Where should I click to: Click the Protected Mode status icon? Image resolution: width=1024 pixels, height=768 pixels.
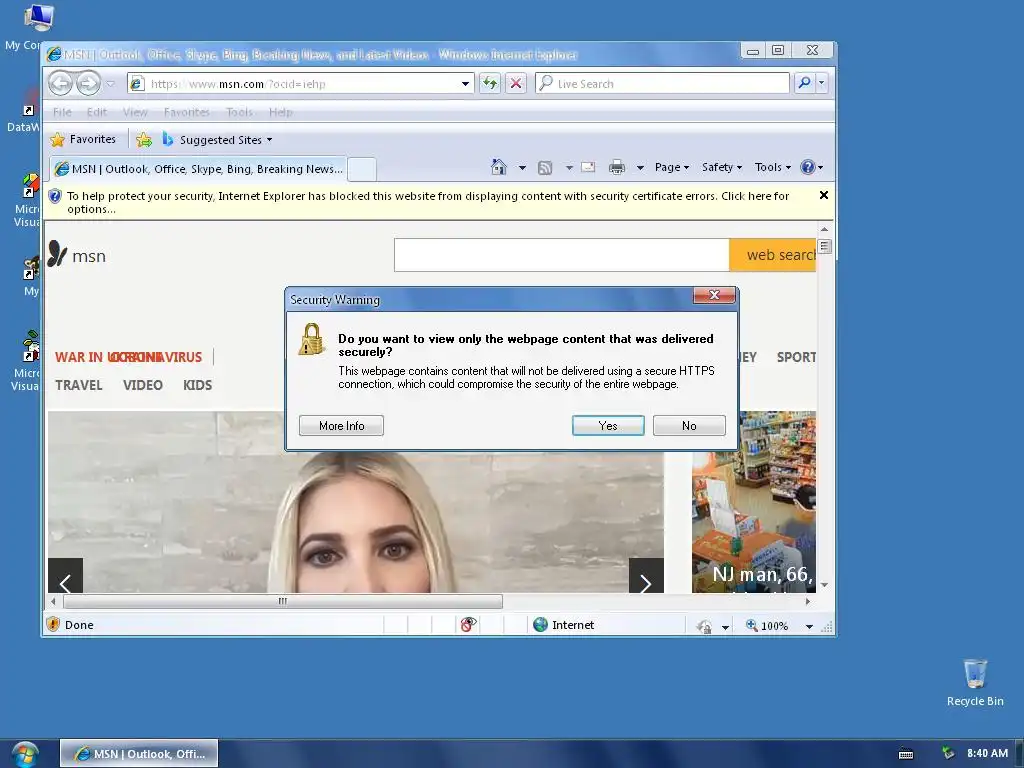coord(704,626)
